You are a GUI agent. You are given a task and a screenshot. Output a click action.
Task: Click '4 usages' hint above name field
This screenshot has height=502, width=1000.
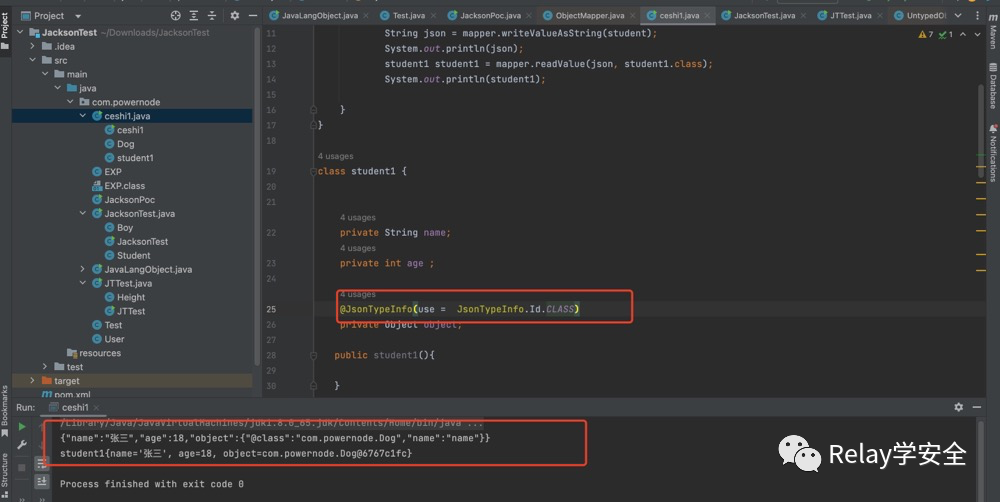coord(358,218)
